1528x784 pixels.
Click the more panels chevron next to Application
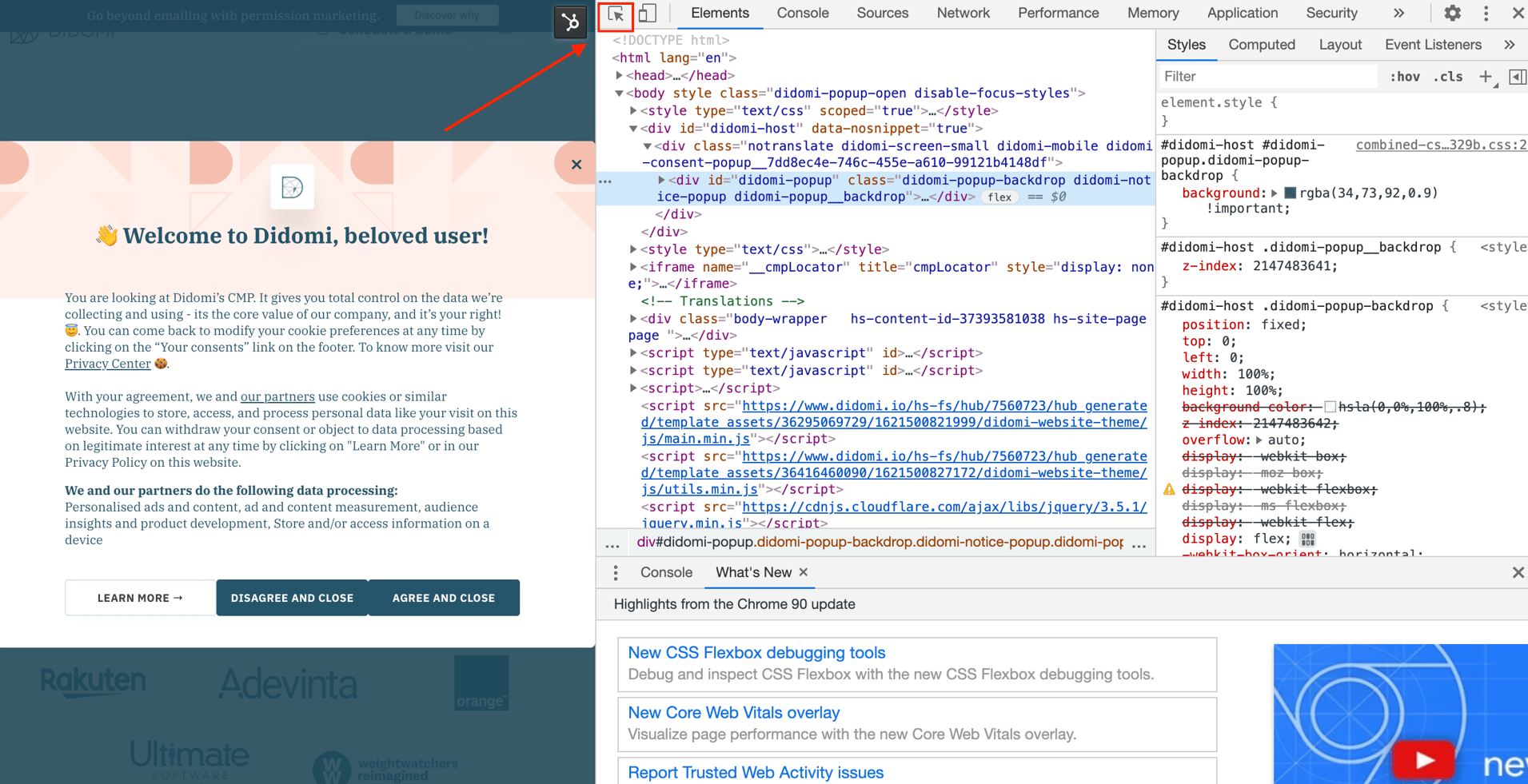[1398, 13]
